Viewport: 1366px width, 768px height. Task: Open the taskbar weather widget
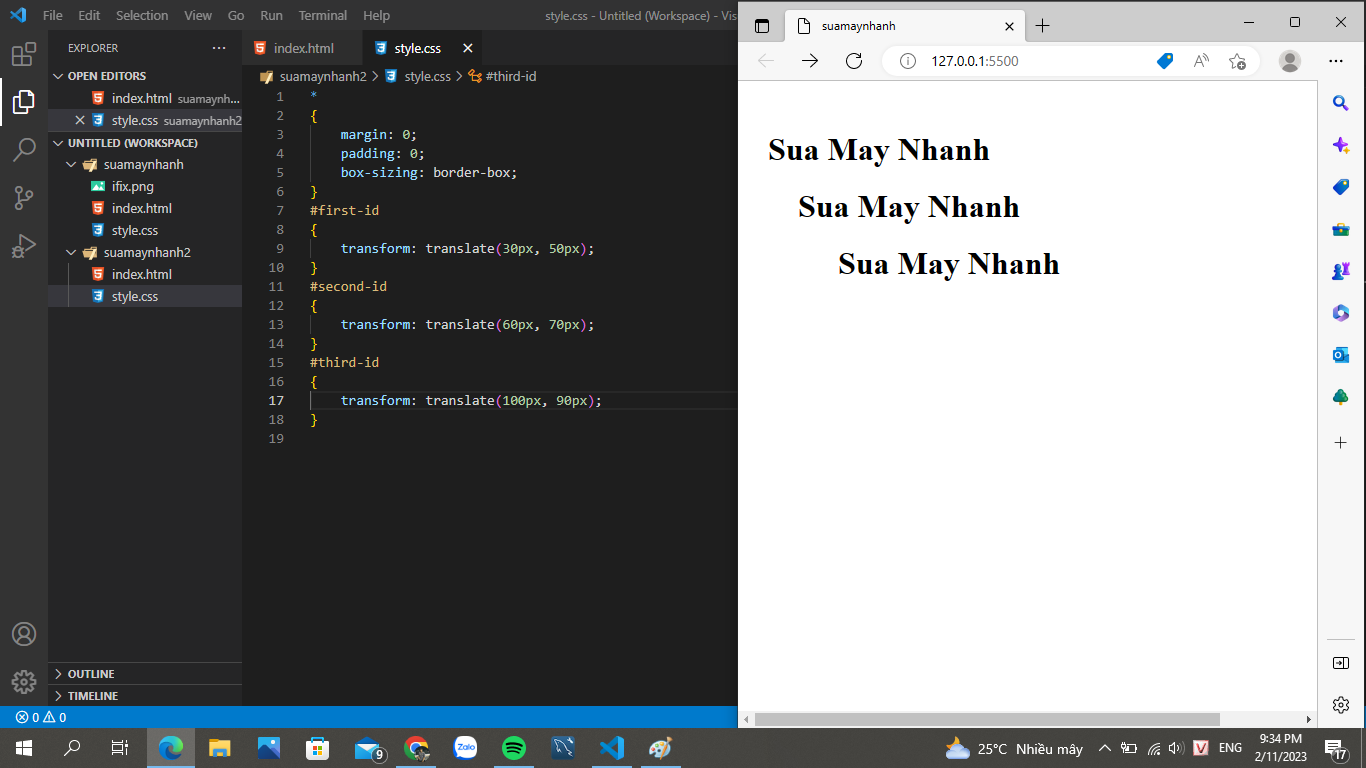coord(1014,748)
